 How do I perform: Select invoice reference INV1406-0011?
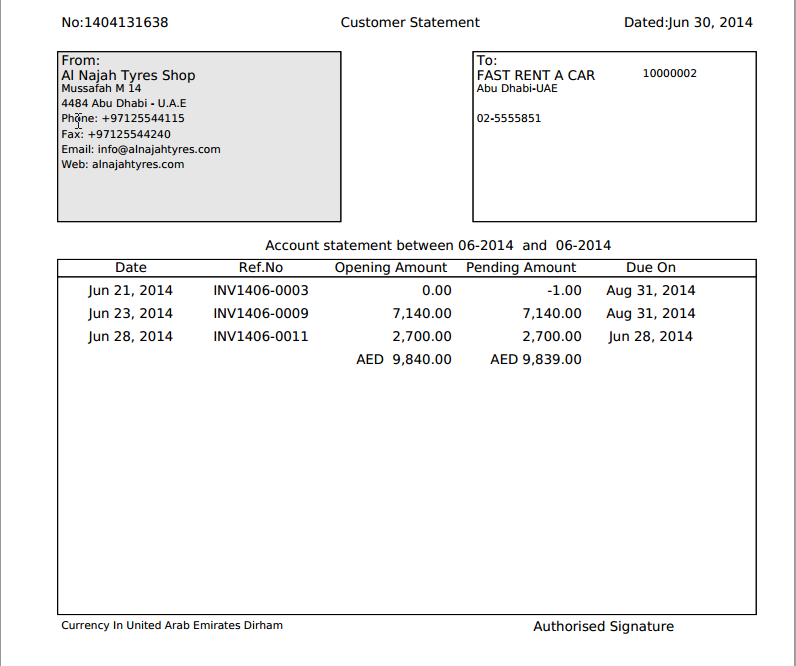261,336
